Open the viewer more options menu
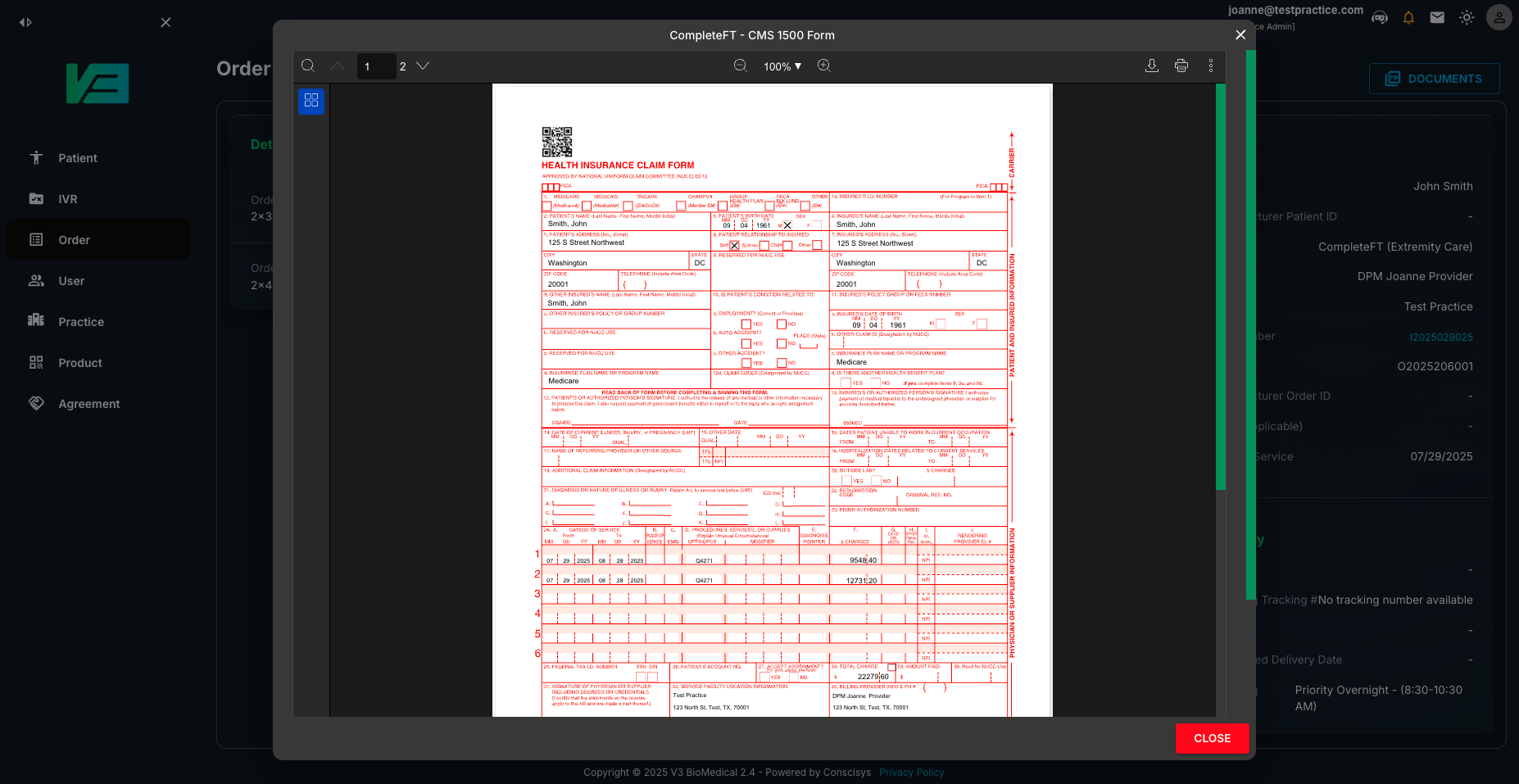The height and width of the screenshot is (784, 1519). point(1211,66)
